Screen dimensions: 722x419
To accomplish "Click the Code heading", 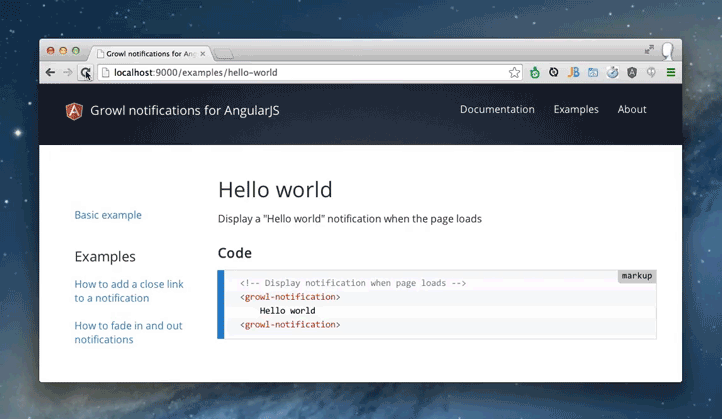I will (x=235, y=253).
